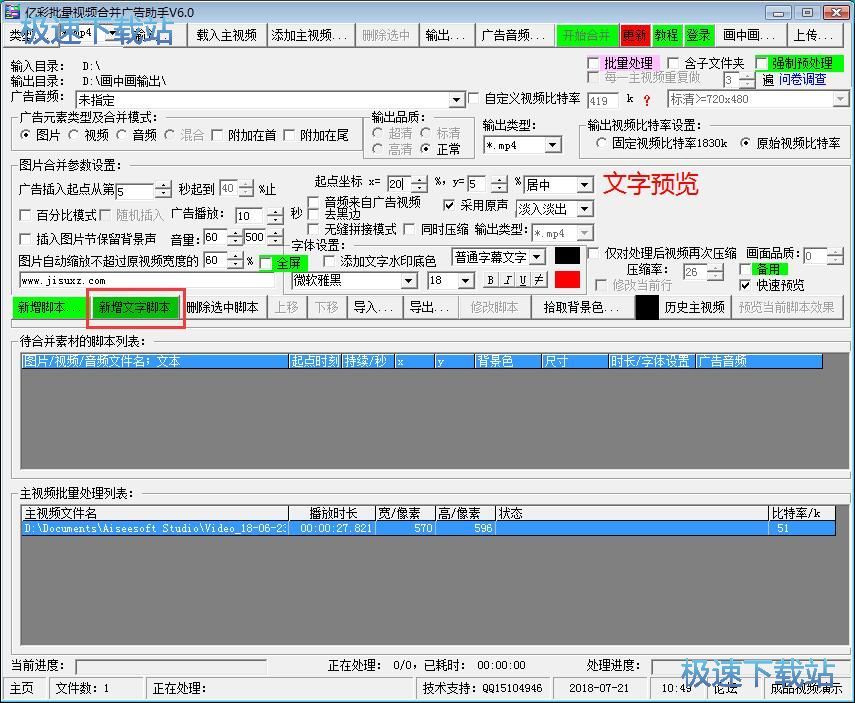Click the bold B font style button
The image size is (855, 703).
point(491,280)
